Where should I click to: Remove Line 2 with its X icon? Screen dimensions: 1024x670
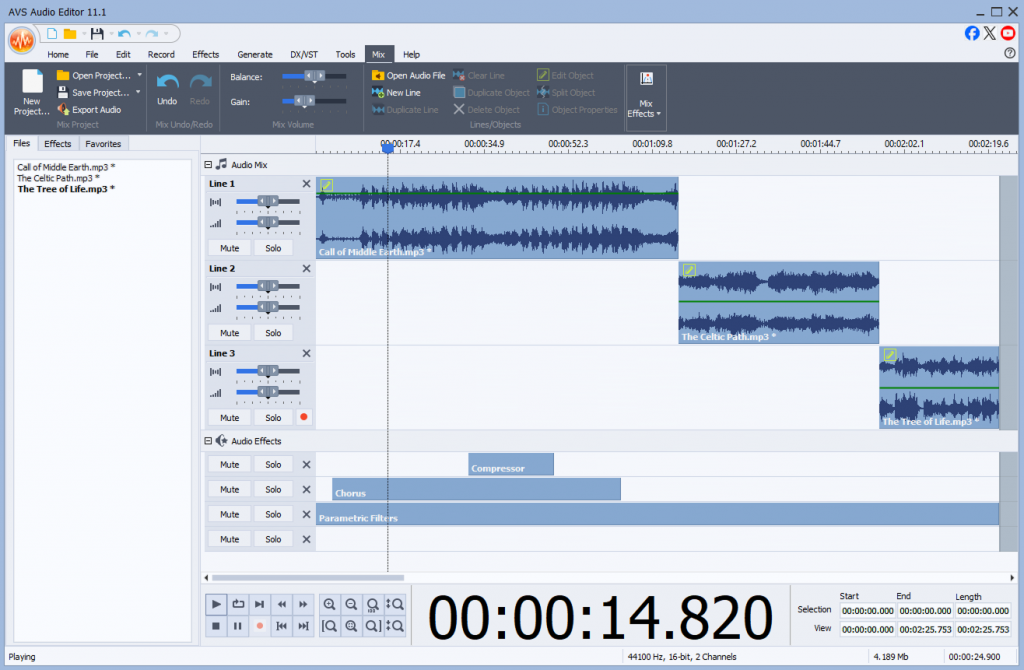[306, 269]
